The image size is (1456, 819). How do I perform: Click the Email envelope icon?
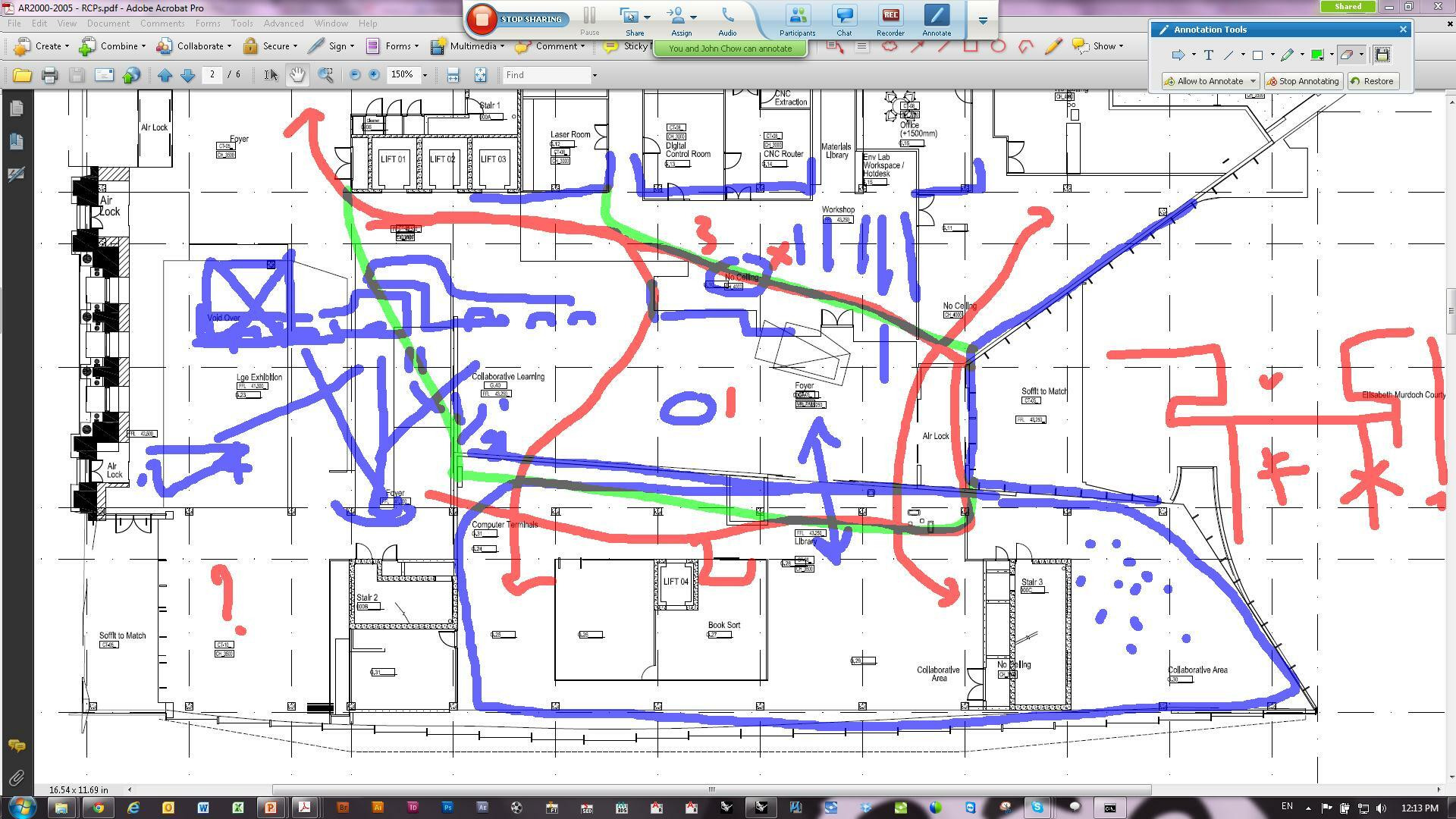[104, 75]
